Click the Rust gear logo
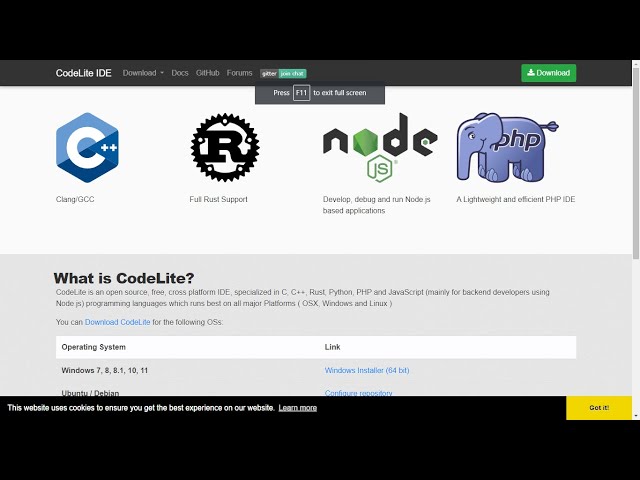 click(x=225, y=147)
